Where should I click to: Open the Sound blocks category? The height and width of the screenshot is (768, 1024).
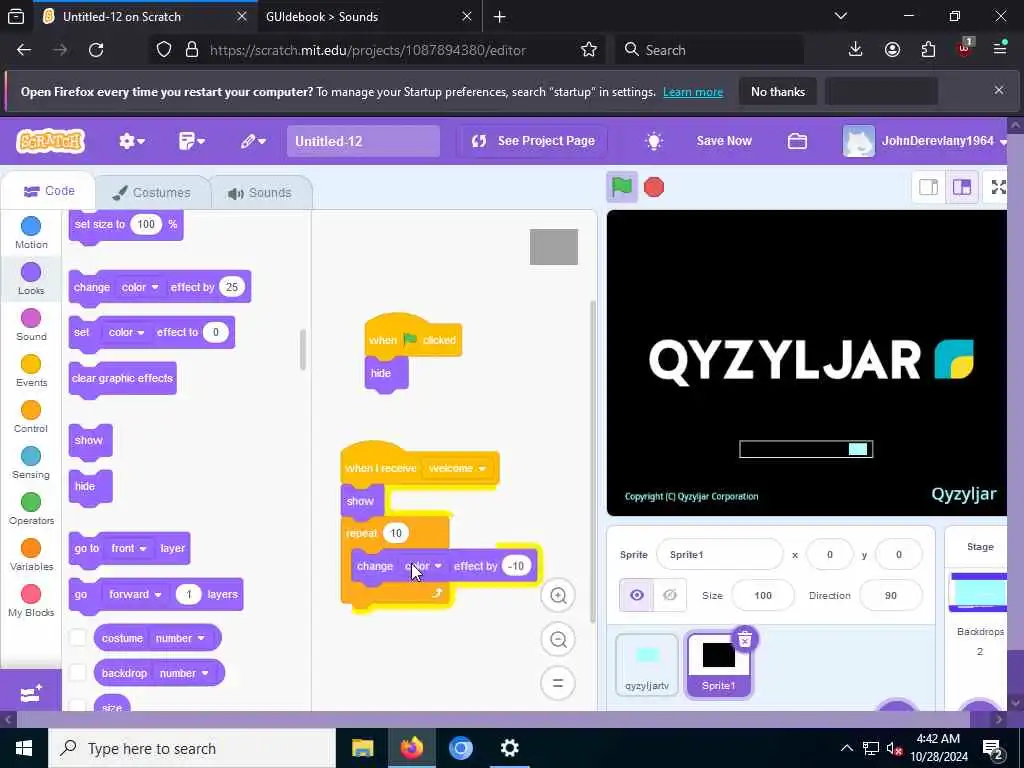(31, 325)
